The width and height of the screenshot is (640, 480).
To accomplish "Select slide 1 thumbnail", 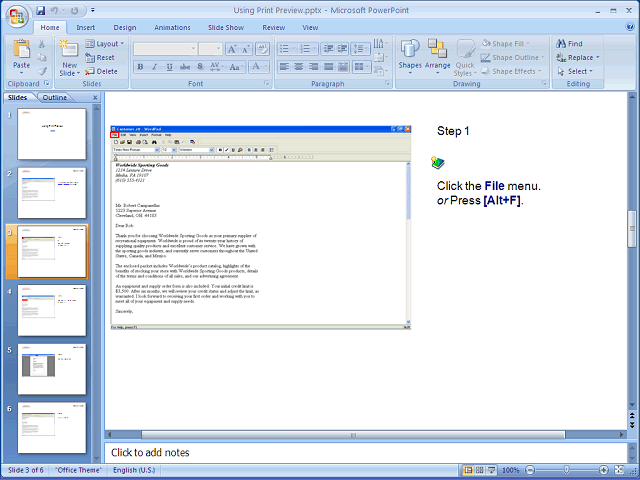I will [52, 134].
